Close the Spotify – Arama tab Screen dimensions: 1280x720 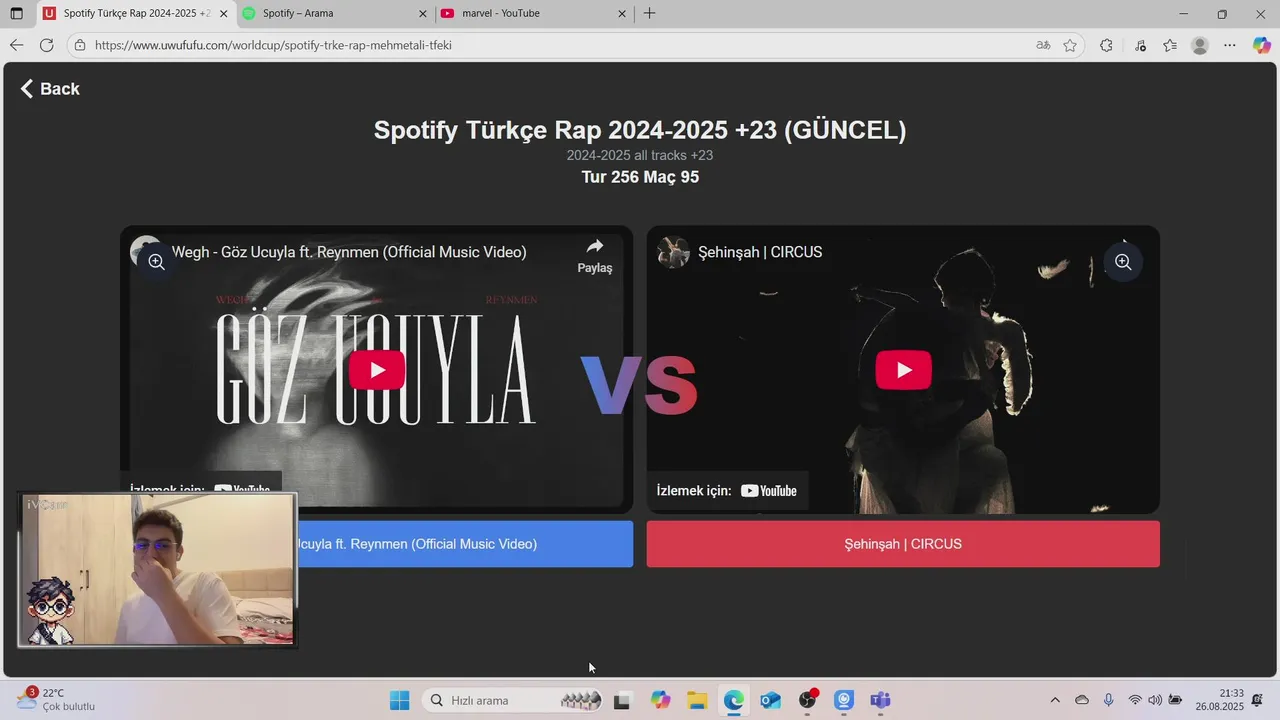(422, 14)
